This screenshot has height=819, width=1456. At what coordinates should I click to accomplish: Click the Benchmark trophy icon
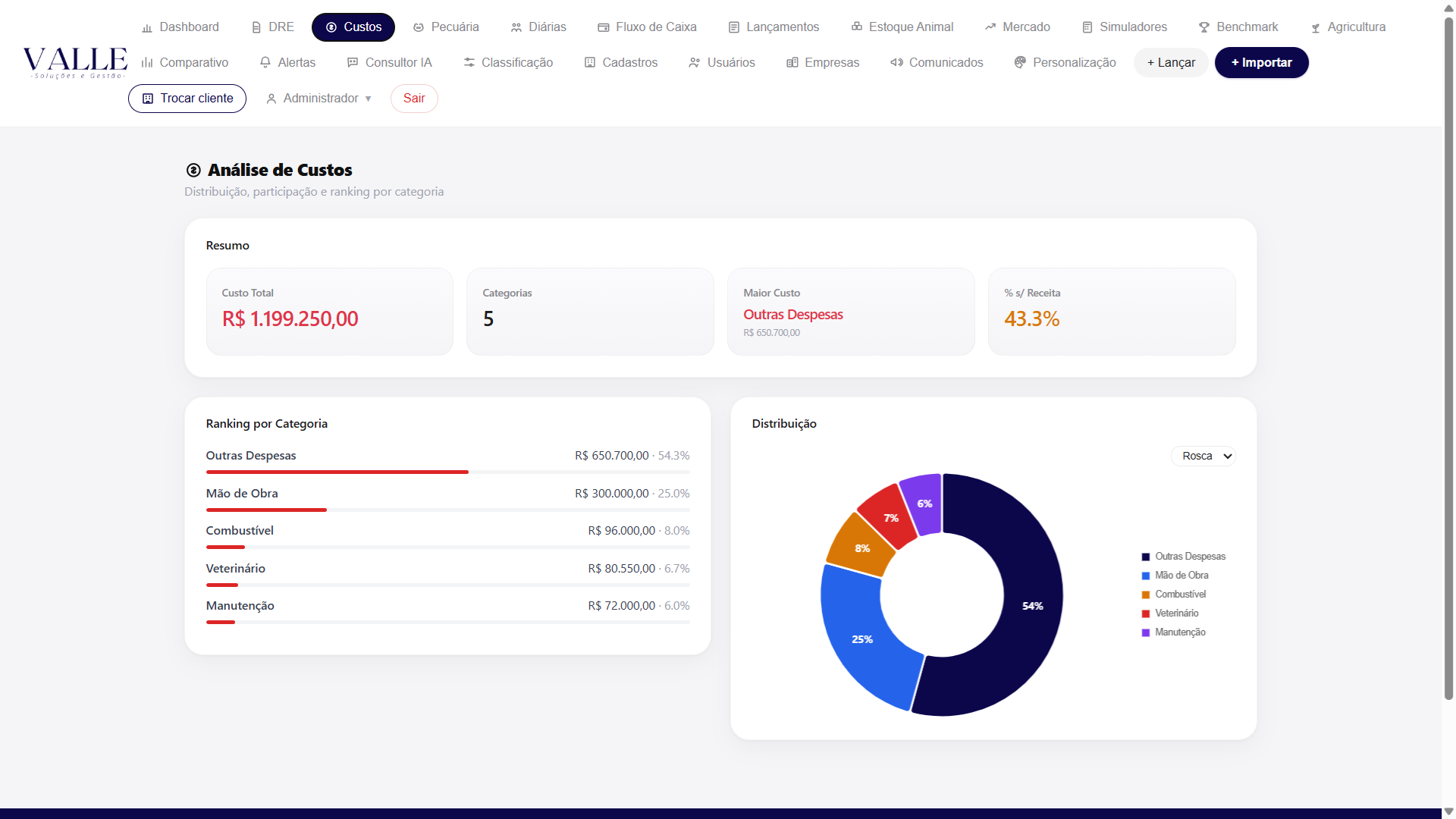click(1204, 27)
